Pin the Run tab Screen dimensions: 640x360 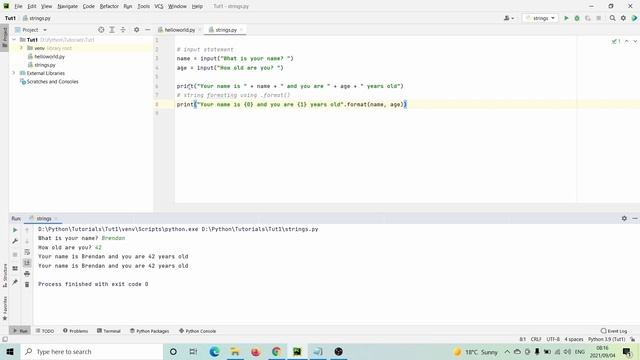point(15,282)
